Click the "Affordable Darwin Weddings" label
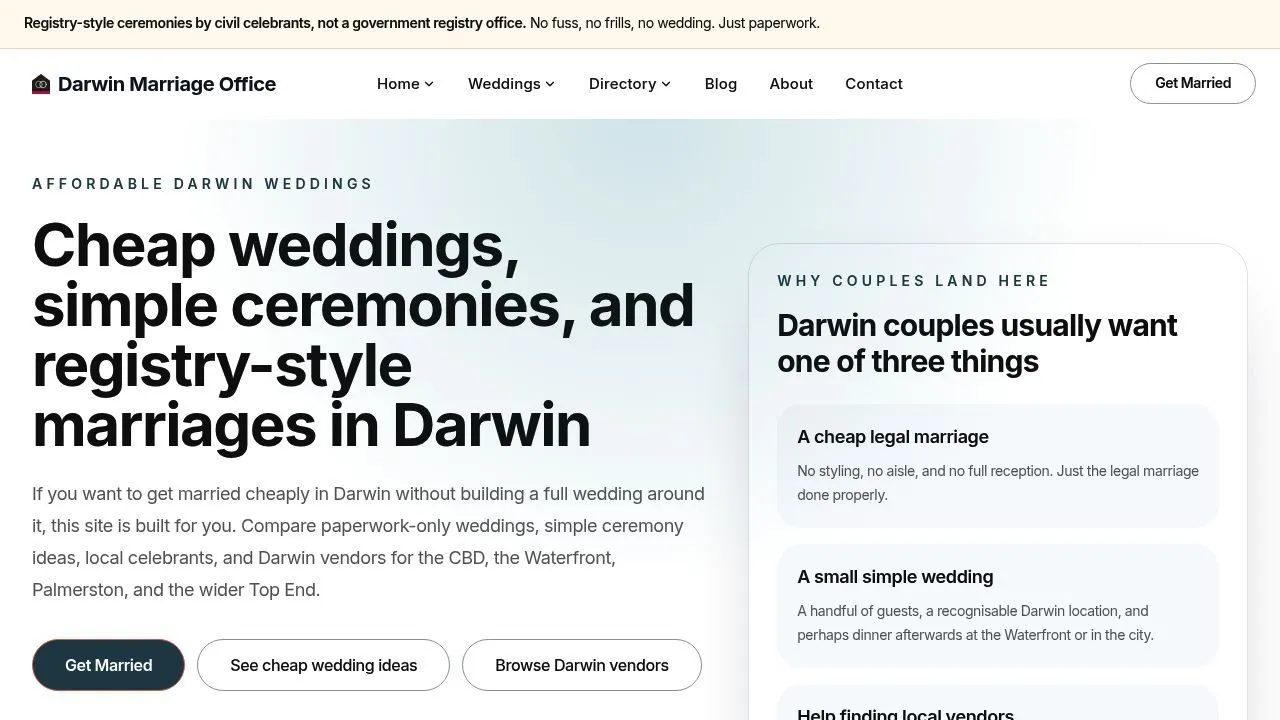The image size is (1280, 720). [202, 184]
